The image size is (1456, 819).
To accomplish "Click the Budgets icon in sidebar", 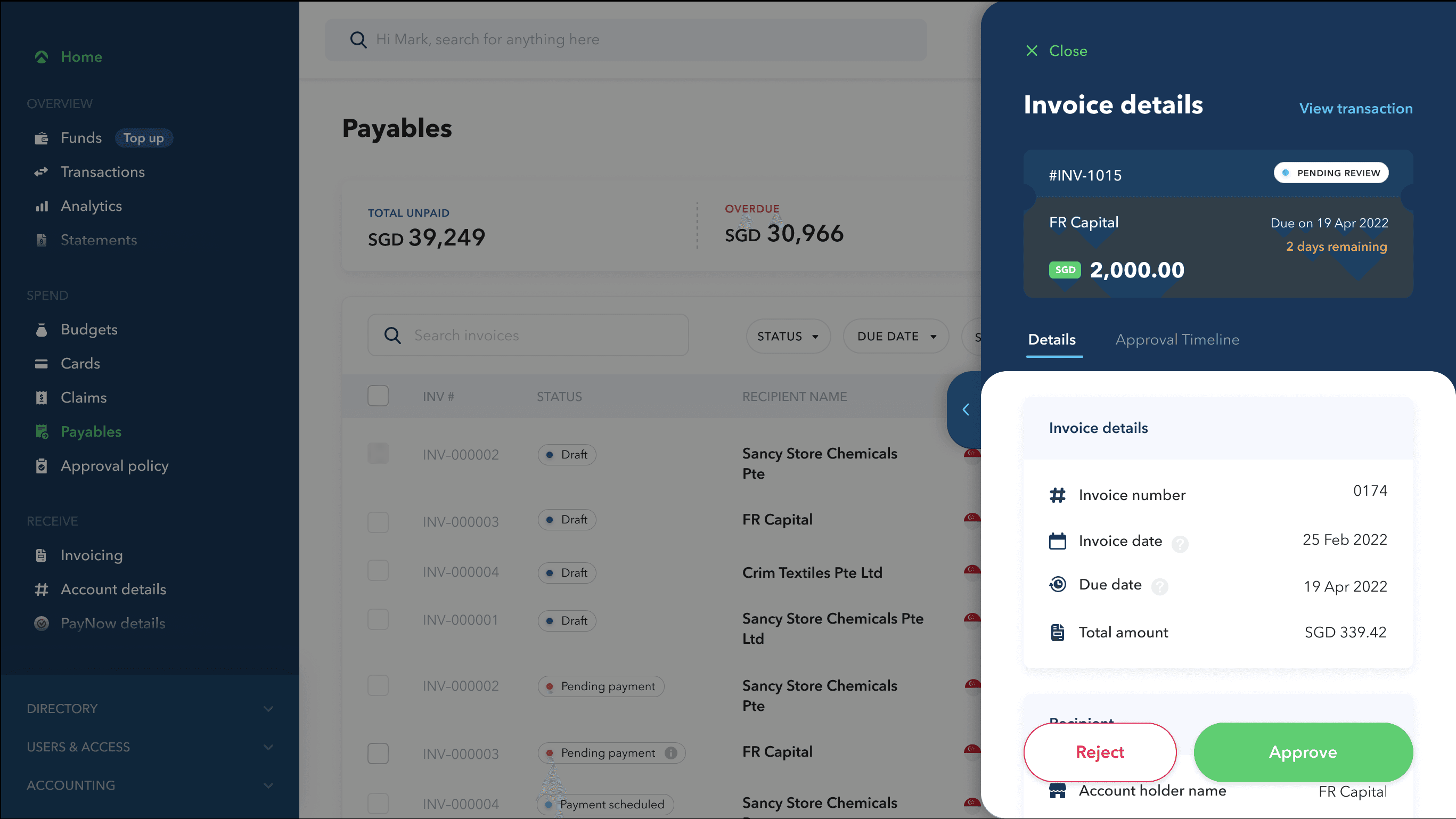I will coord(41,330).
